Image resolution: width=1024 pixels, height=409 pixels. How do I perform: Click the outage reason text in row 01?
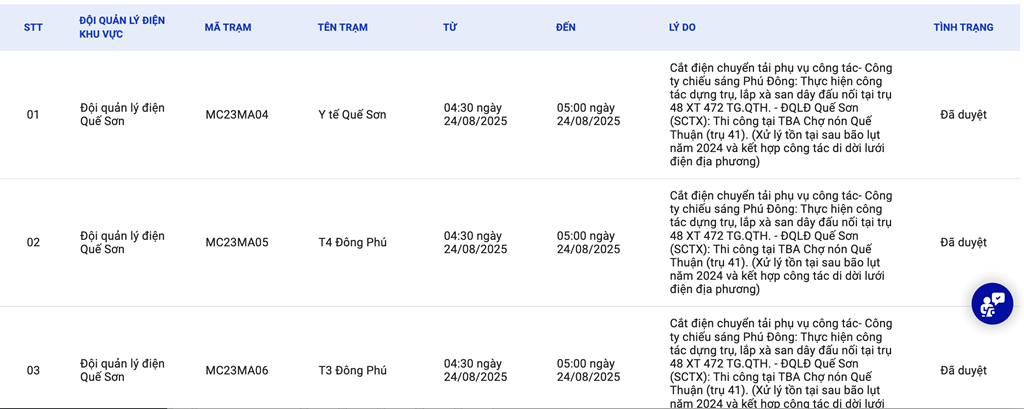click(x=781, y=115)
